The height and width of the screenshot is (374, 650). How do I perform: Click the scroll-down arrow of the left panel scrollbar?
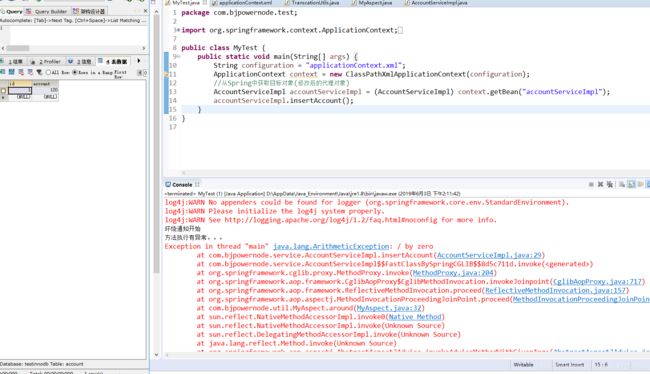[x=156, y=355]
